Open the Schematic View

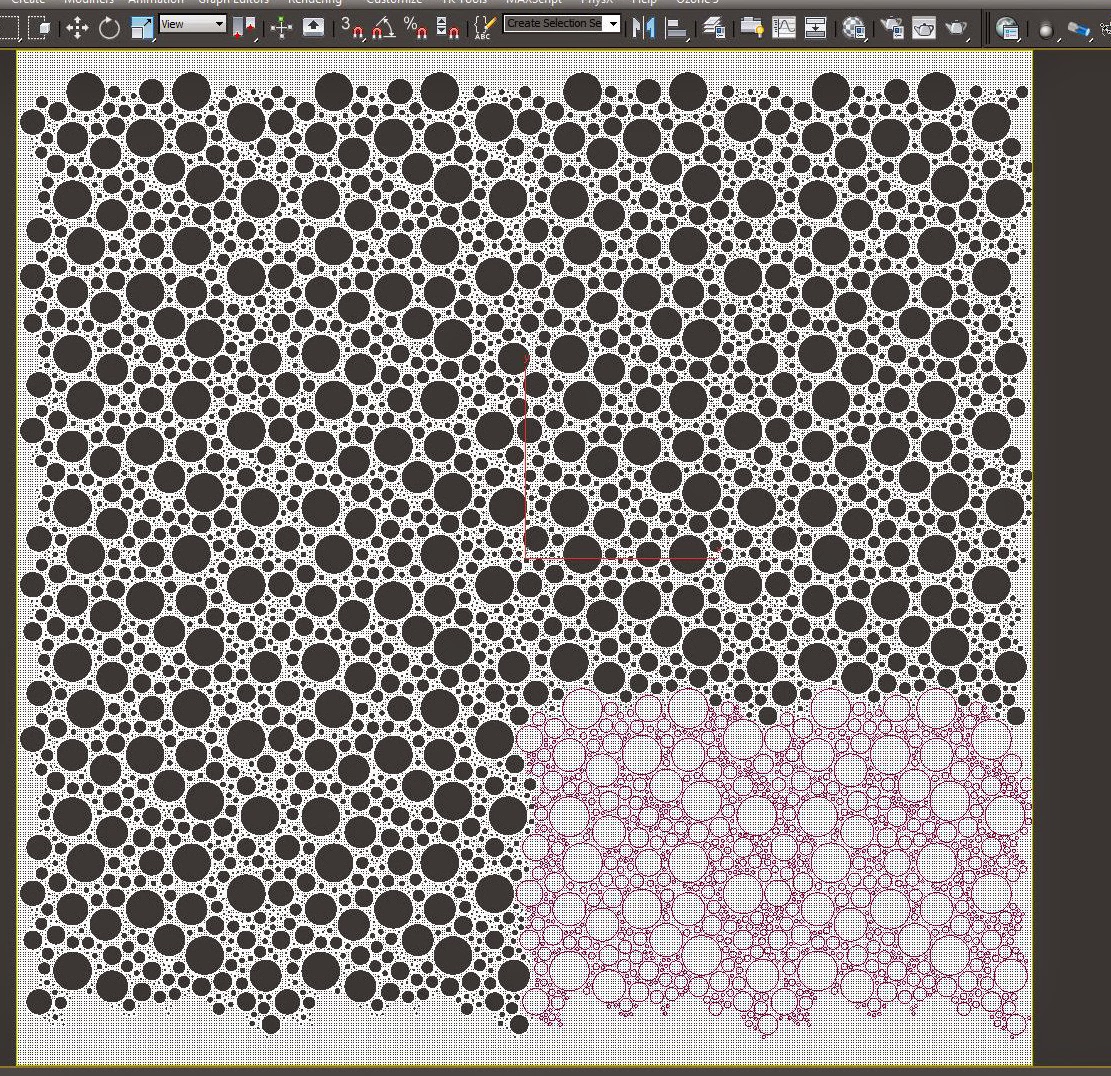(816, 29)
